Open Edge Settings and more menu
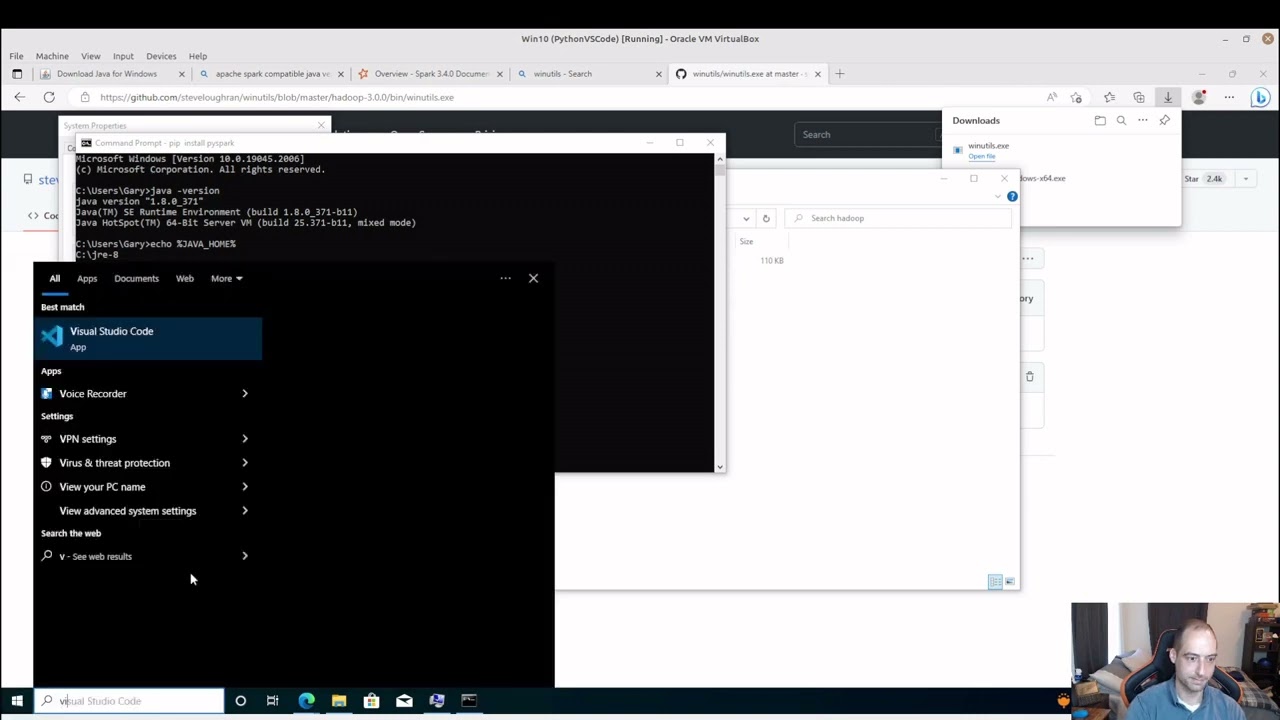The height and width of the screenshot is (720, 1280). click(1229, 97)
